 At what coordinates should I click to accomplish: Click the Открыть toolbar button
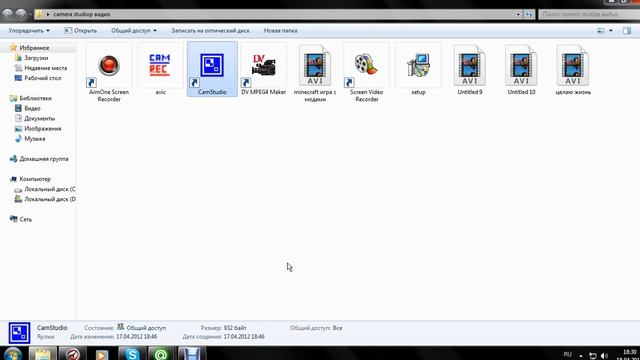(81, 31)
